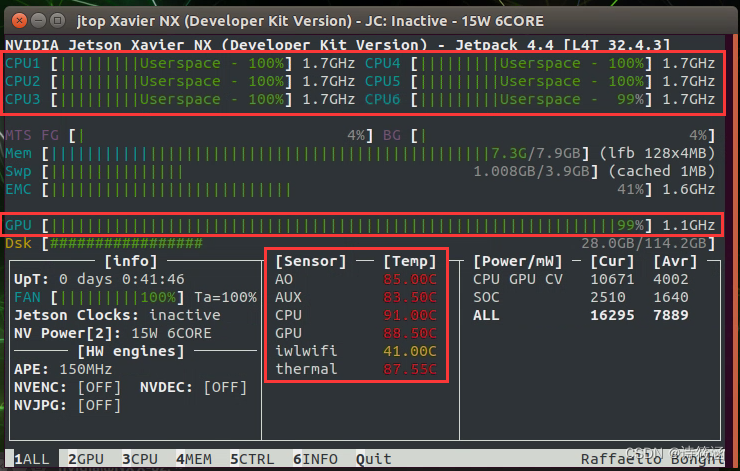
Task: Click the [Power/mW] column header
Action: click(518, 261)
